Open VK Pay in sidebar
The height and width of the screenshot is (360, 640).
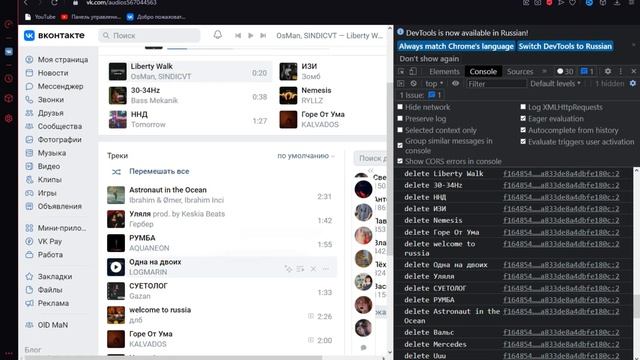(x=43, y=242)
